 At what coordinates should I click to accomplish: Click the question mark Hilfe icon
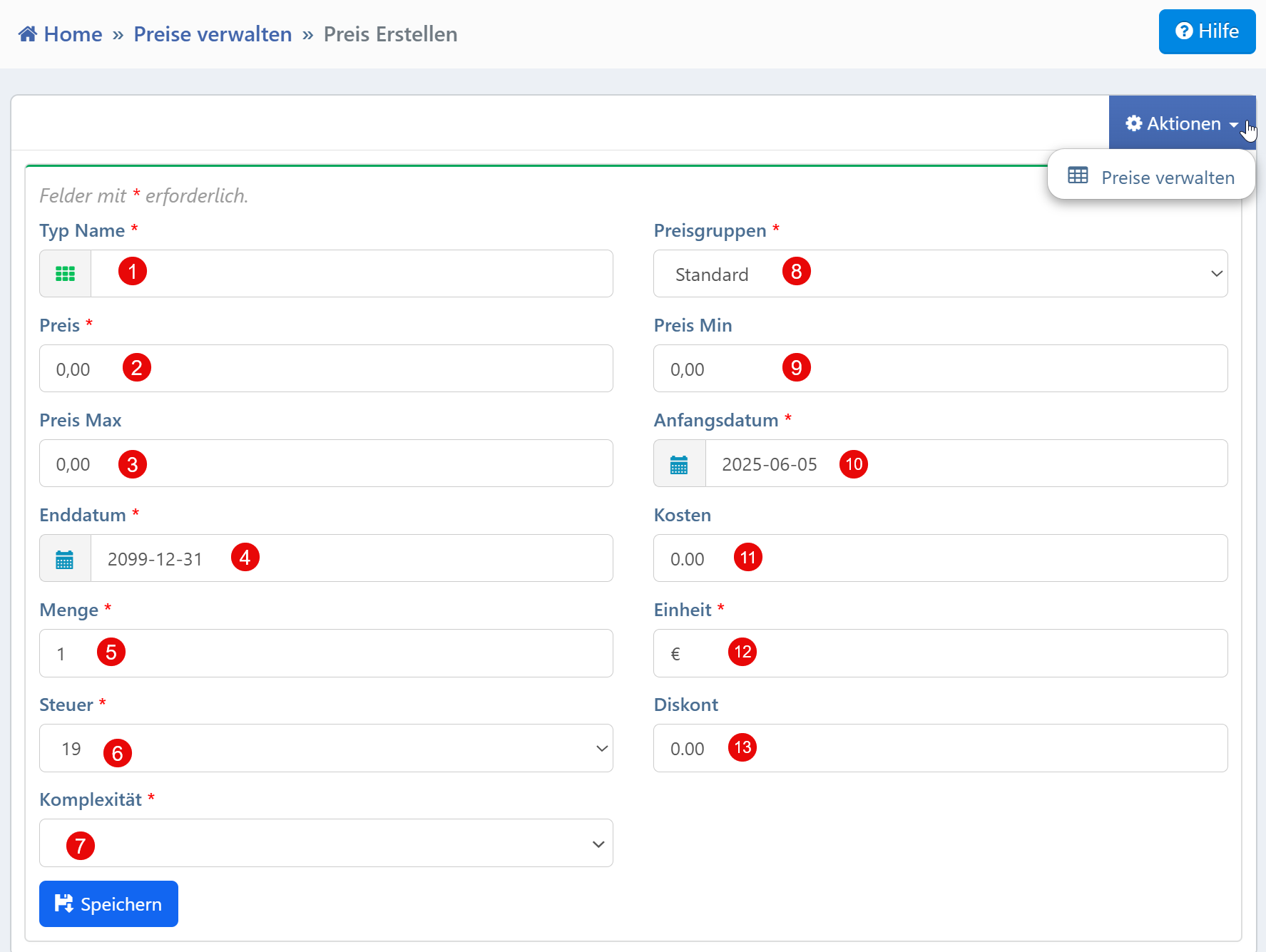pyautogui.click(x=1183, y=31)
